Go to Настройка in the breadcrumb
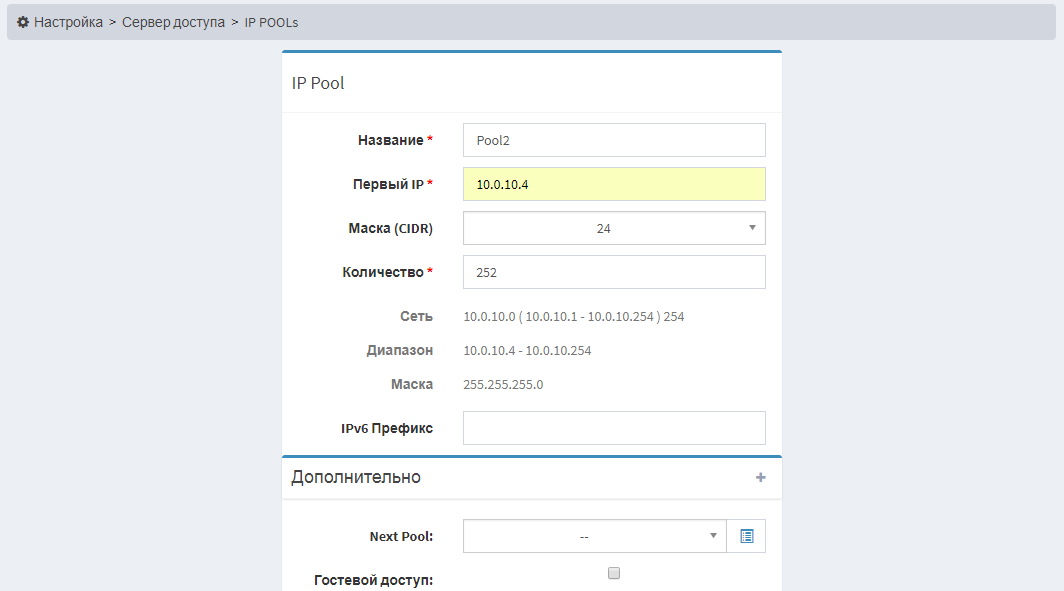Screen dimensions: 1064x591 (x=68, y=22)
